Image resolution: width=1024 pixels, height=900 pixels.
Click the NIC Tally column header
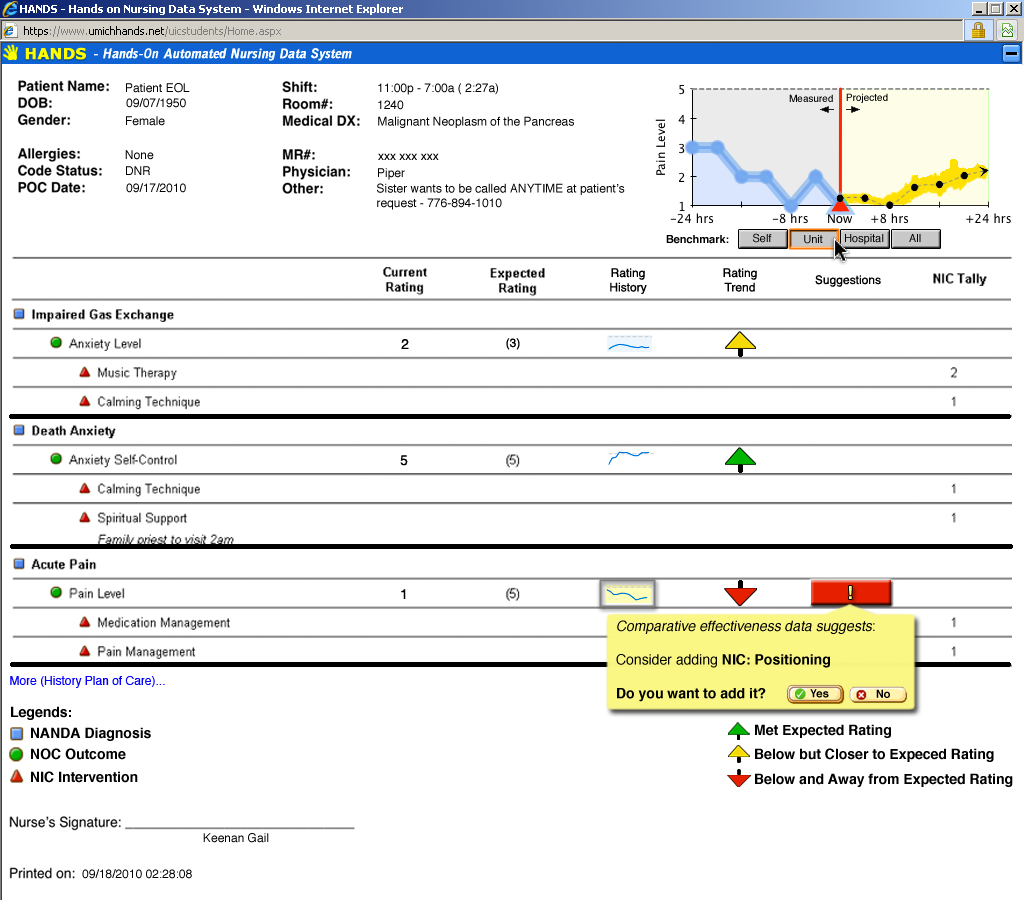pos(959,279)
